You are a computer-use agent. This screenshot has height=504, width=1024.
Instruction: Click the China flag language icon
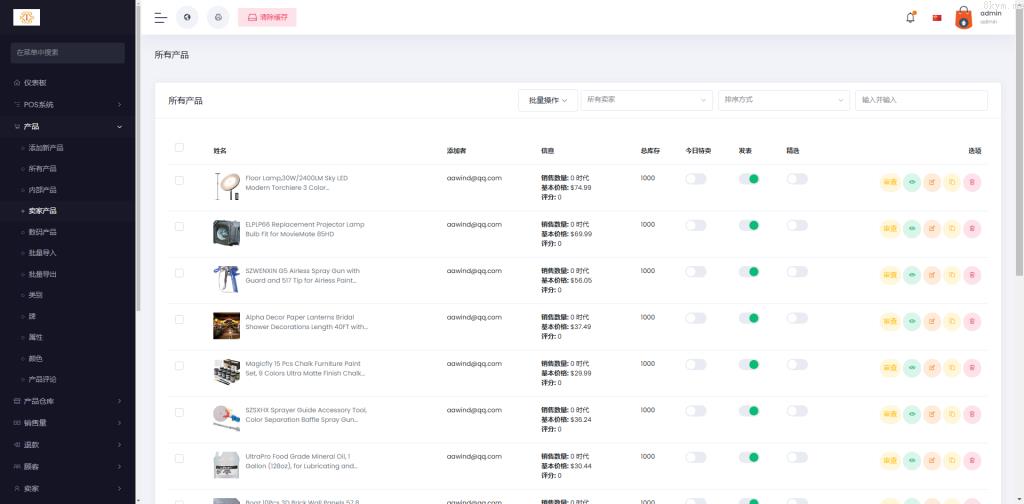[937, 17]
